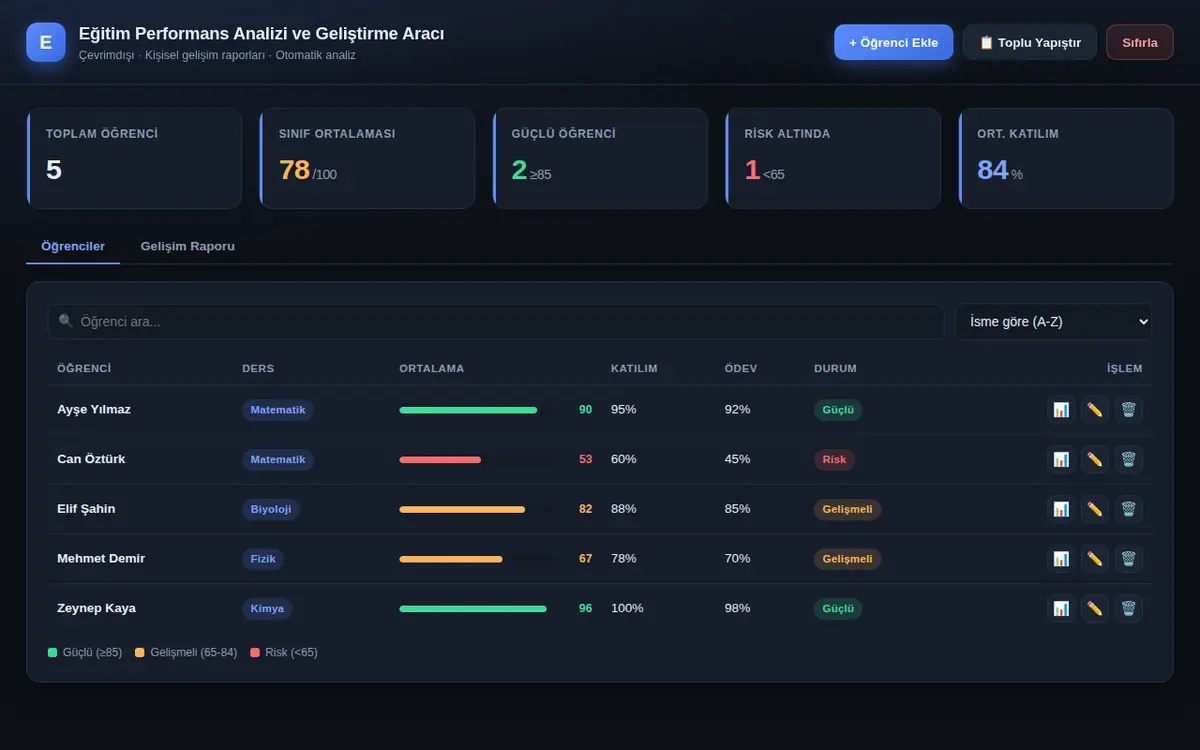Edit Zeynep Kaya using the pencil icon
Screen dimensions: 1200x750
pyautogui.click(x=1095, y=608)
